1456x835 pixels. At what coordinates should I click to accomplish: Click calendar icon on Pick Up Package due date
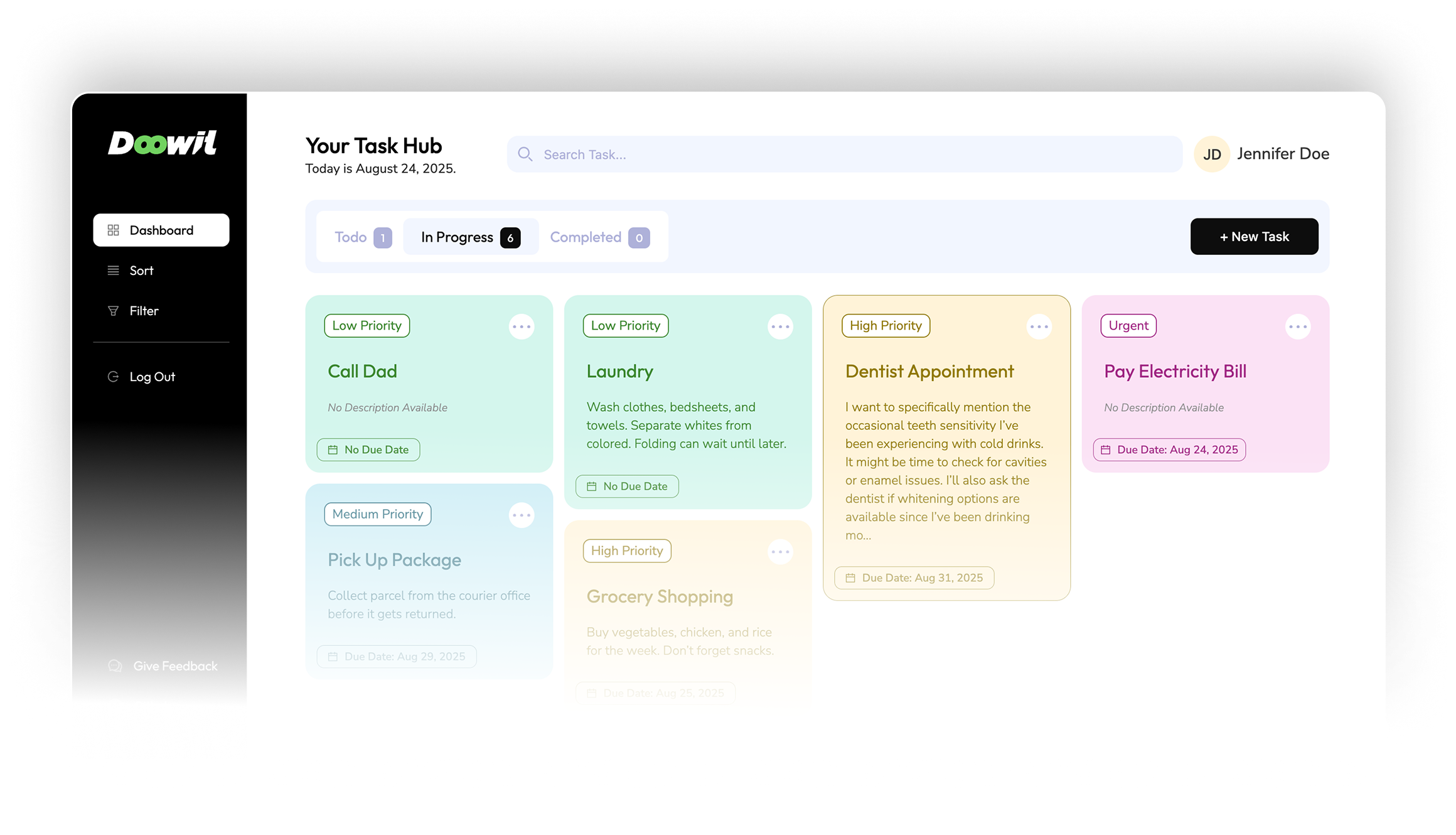point(333,657)
